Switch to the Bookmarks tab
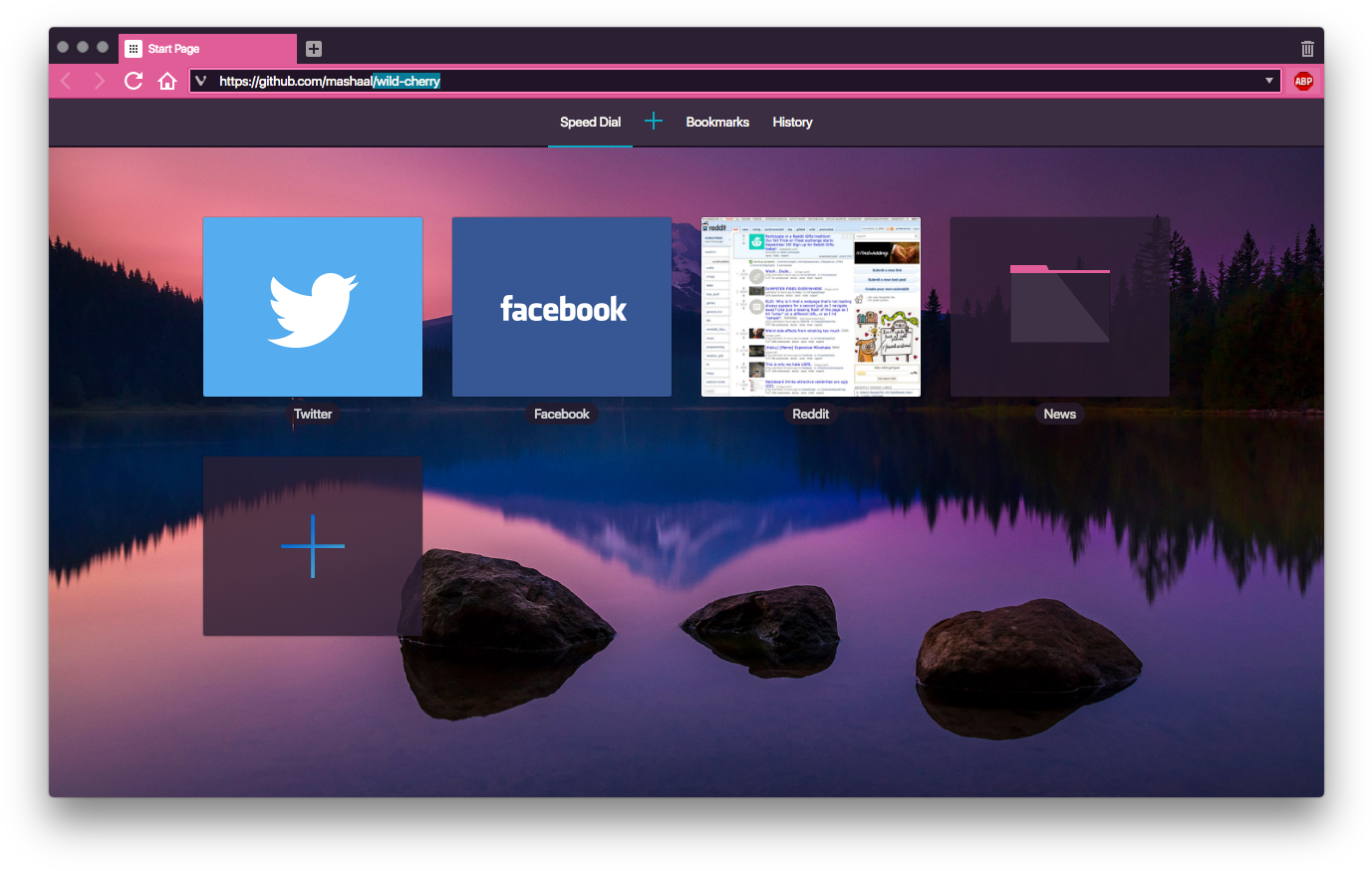The height and width of the screenshot is (871, 1372). click(717, 122)
